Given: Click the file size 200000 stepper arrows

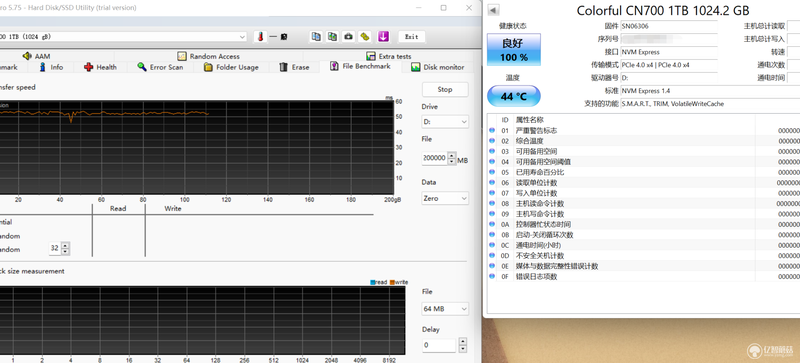Looking at the screenshot, I should 452,159.
